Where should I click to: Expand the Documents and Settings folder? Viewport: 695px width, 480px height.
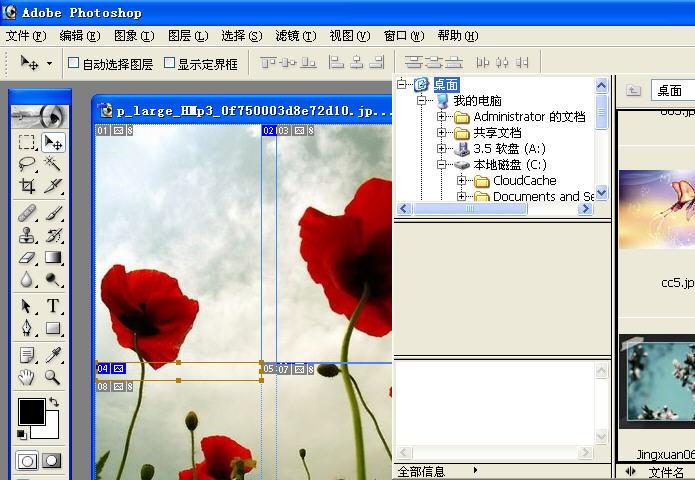(461, 196)
